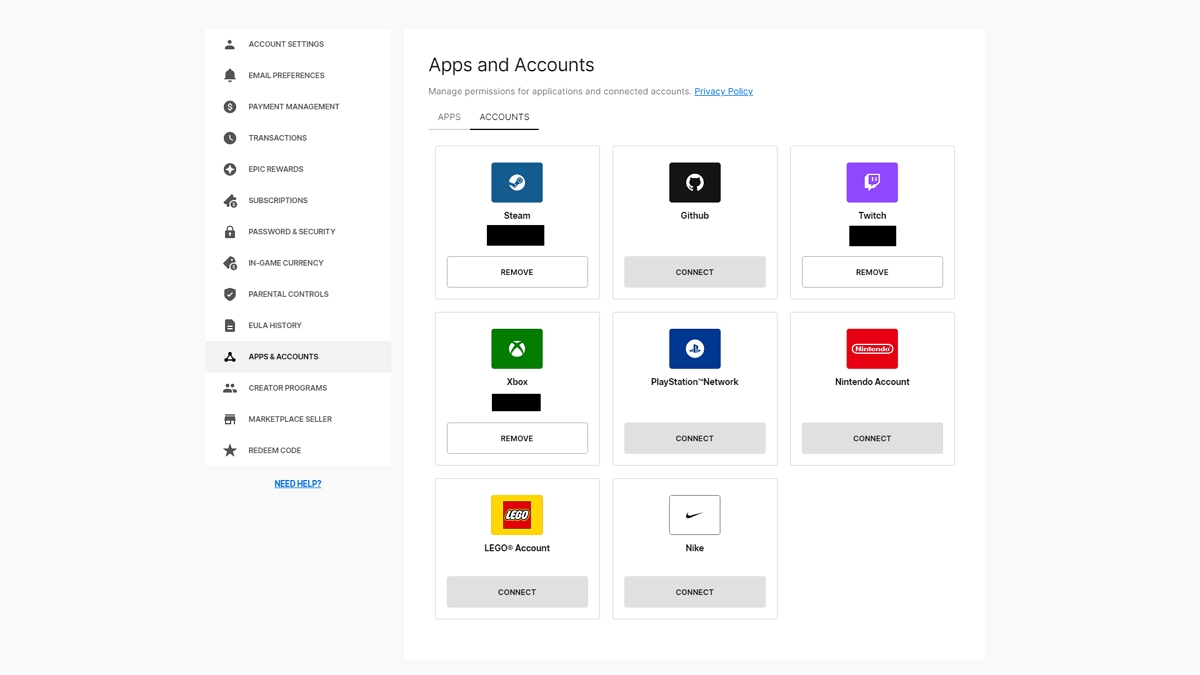Click the LEGO logo icon
This screenshot has width=1200, height=675.
[516, 515]
